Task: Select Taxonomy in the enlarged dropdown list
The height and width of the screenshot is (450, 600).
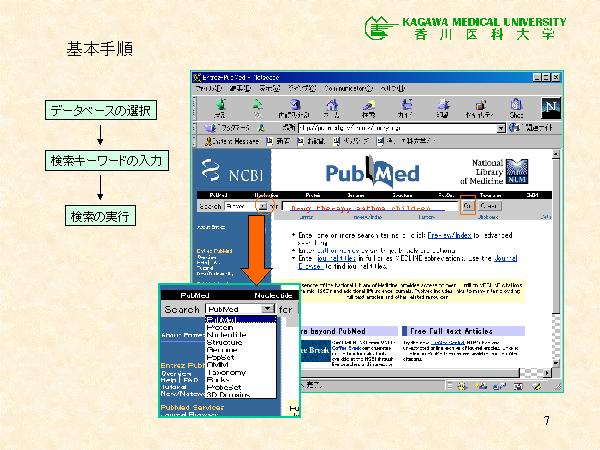Action: (x=225, y=371)
